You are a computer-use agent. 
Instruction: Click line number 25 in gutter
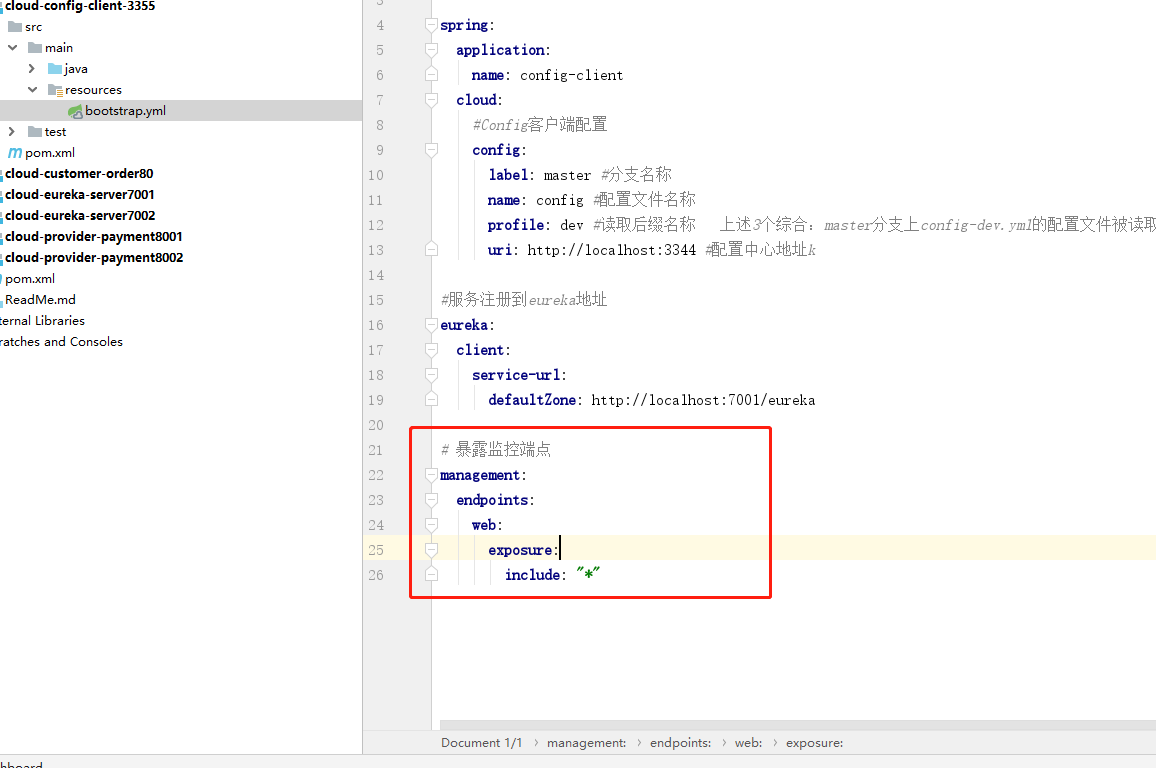[376, 551]
